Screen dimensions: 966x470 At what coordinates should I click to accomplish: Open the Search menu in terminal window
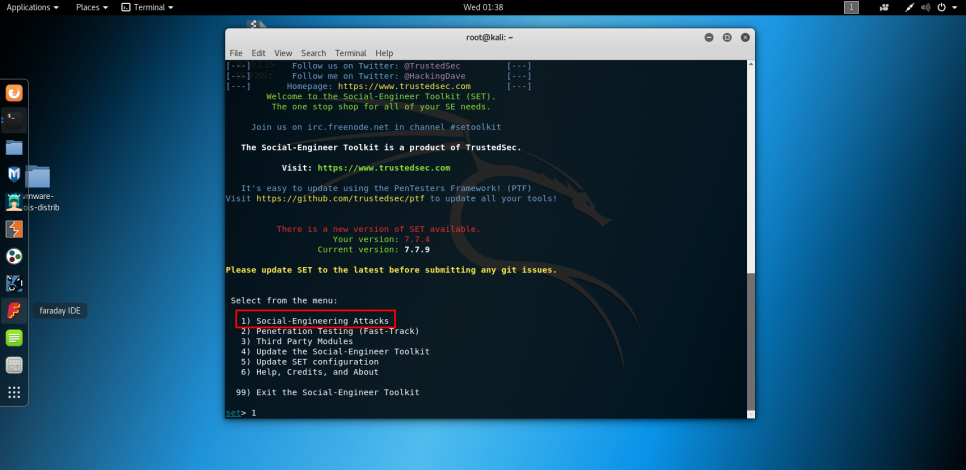tap(314, 53)
